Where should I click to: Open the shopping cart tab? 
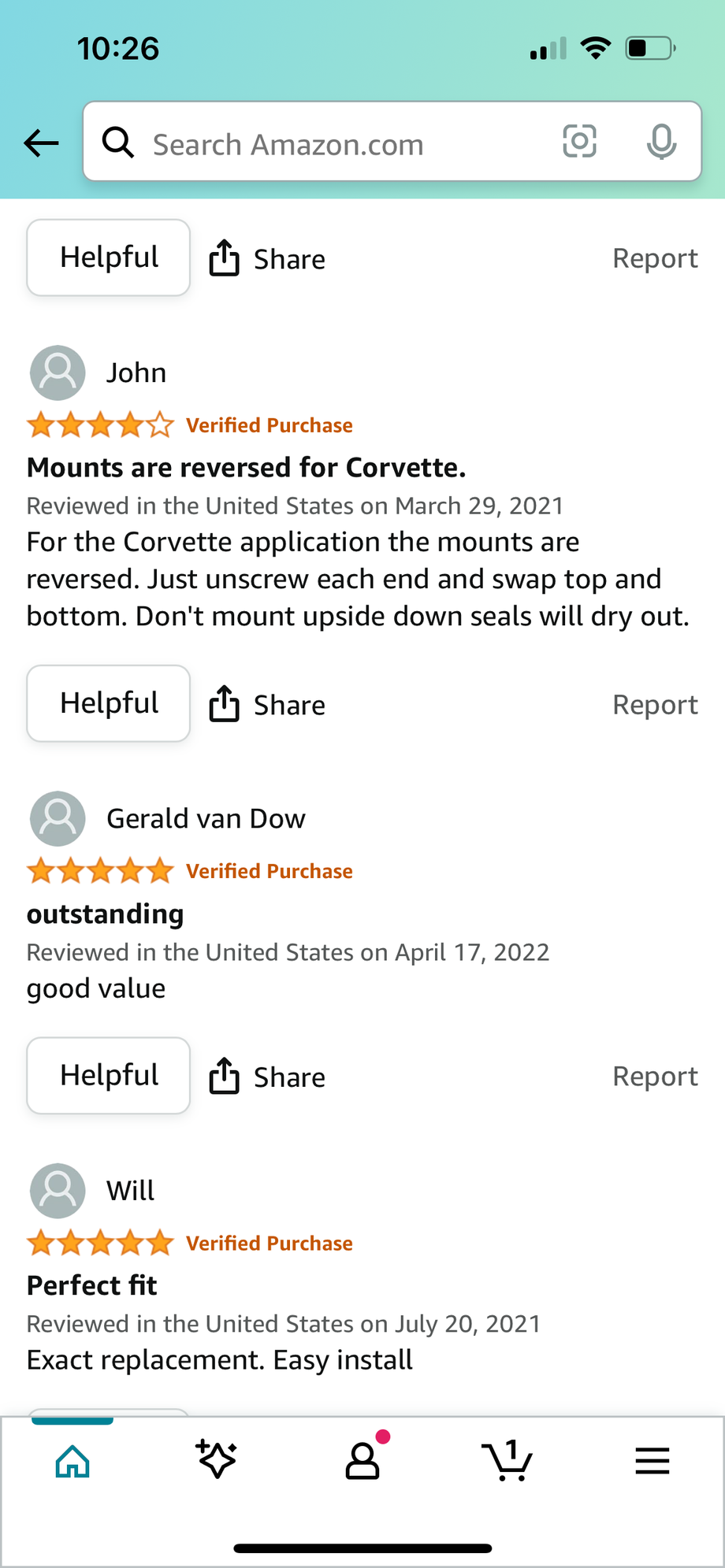pyautogui.click(x=507, y=1461)
